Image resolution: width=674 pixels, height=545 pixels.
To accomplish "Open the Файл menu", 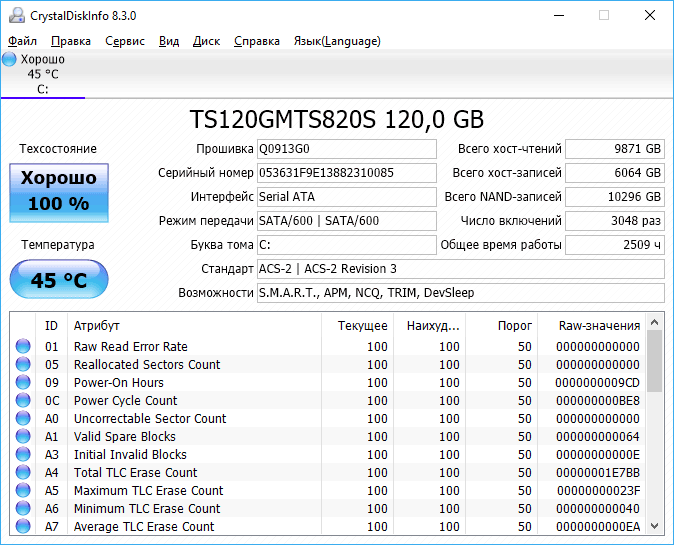I will pos(22,41).
